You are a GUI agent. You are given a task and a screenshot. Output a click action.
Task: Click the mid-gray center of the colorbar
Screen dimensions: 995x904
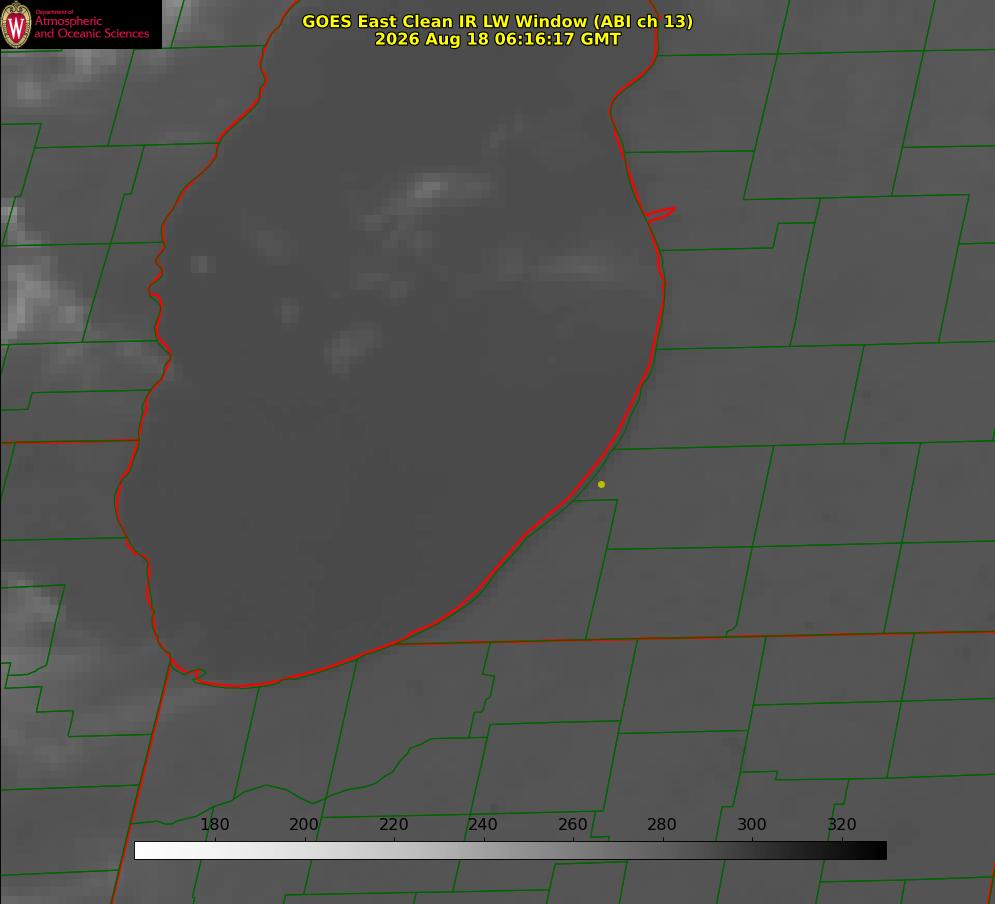click(510, 850)
